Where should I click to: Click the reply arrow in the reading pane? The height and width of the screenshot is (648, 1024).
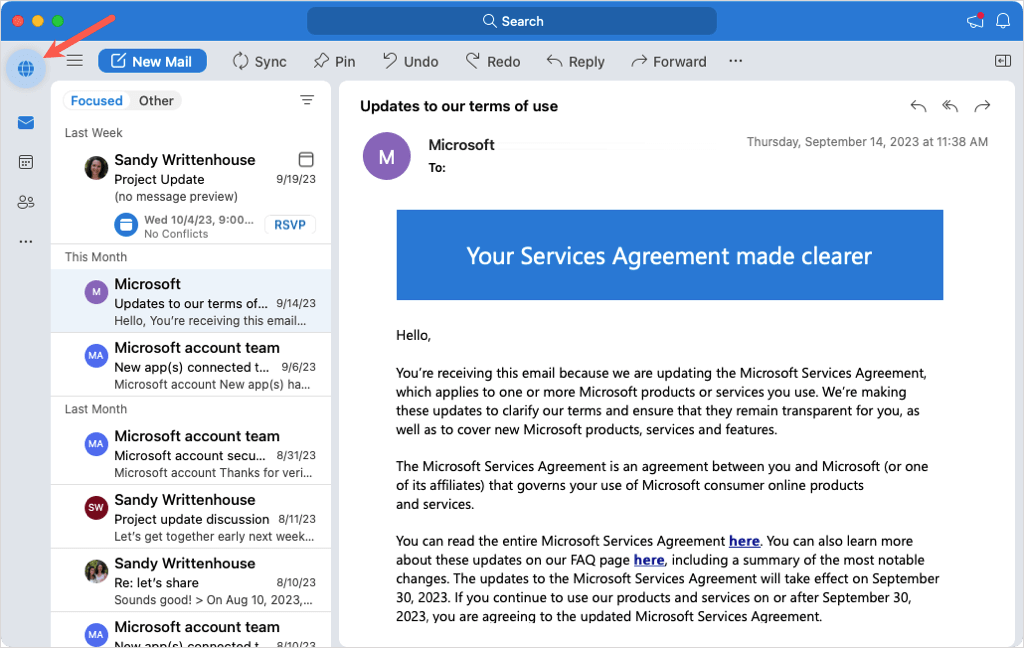tap(918, 106)
